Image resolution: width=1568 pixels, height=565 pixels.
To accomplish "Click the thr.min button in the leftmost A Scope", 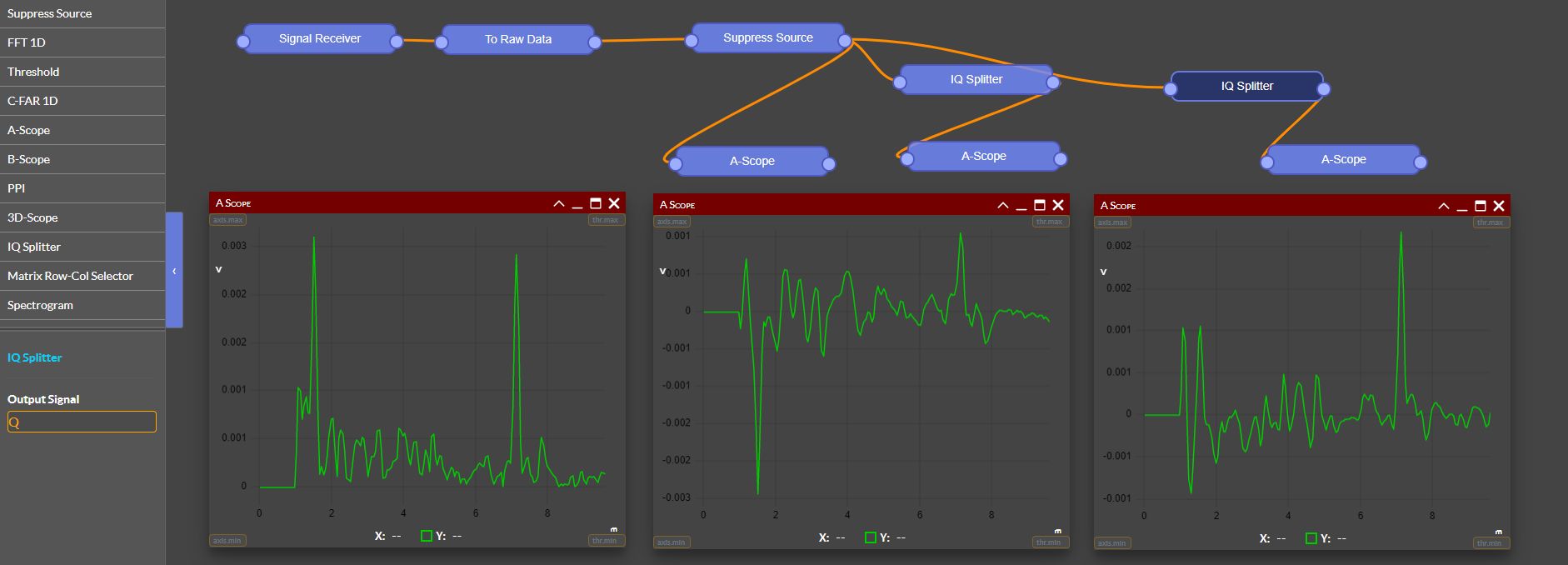I will pos(606,540).
